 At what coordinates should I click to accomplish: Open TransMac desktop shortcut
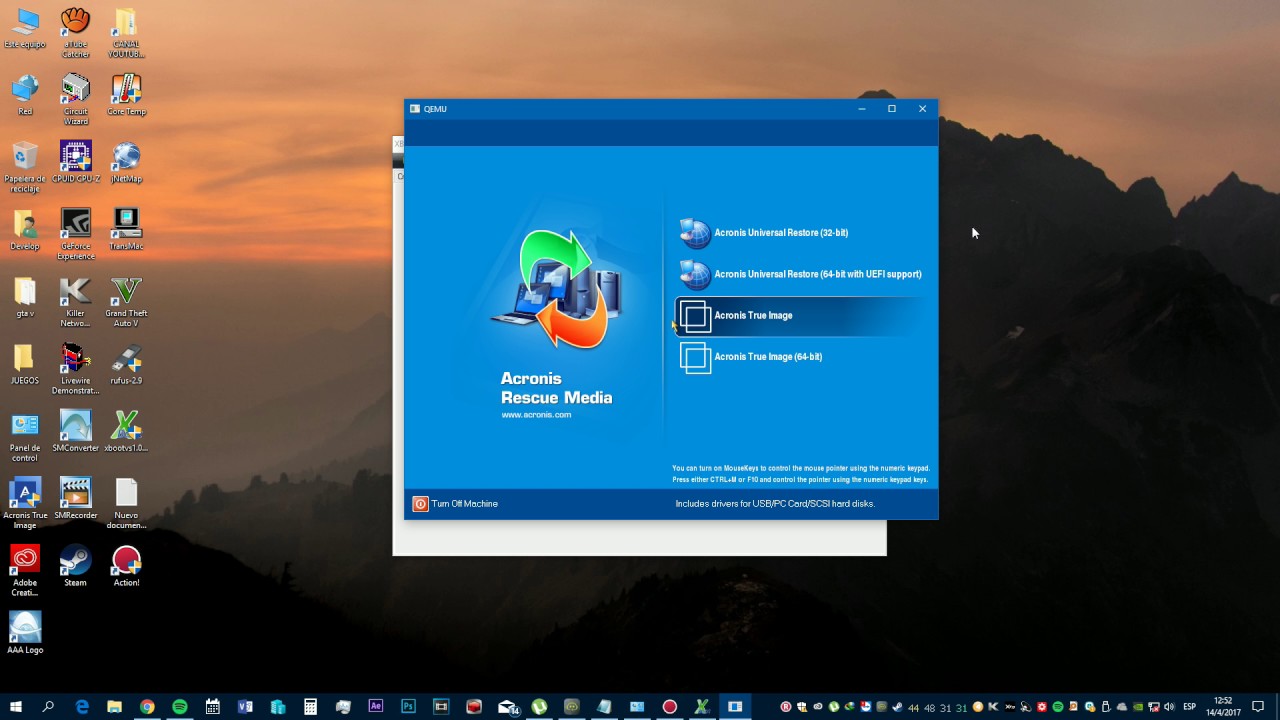click(x=126, y=230)
